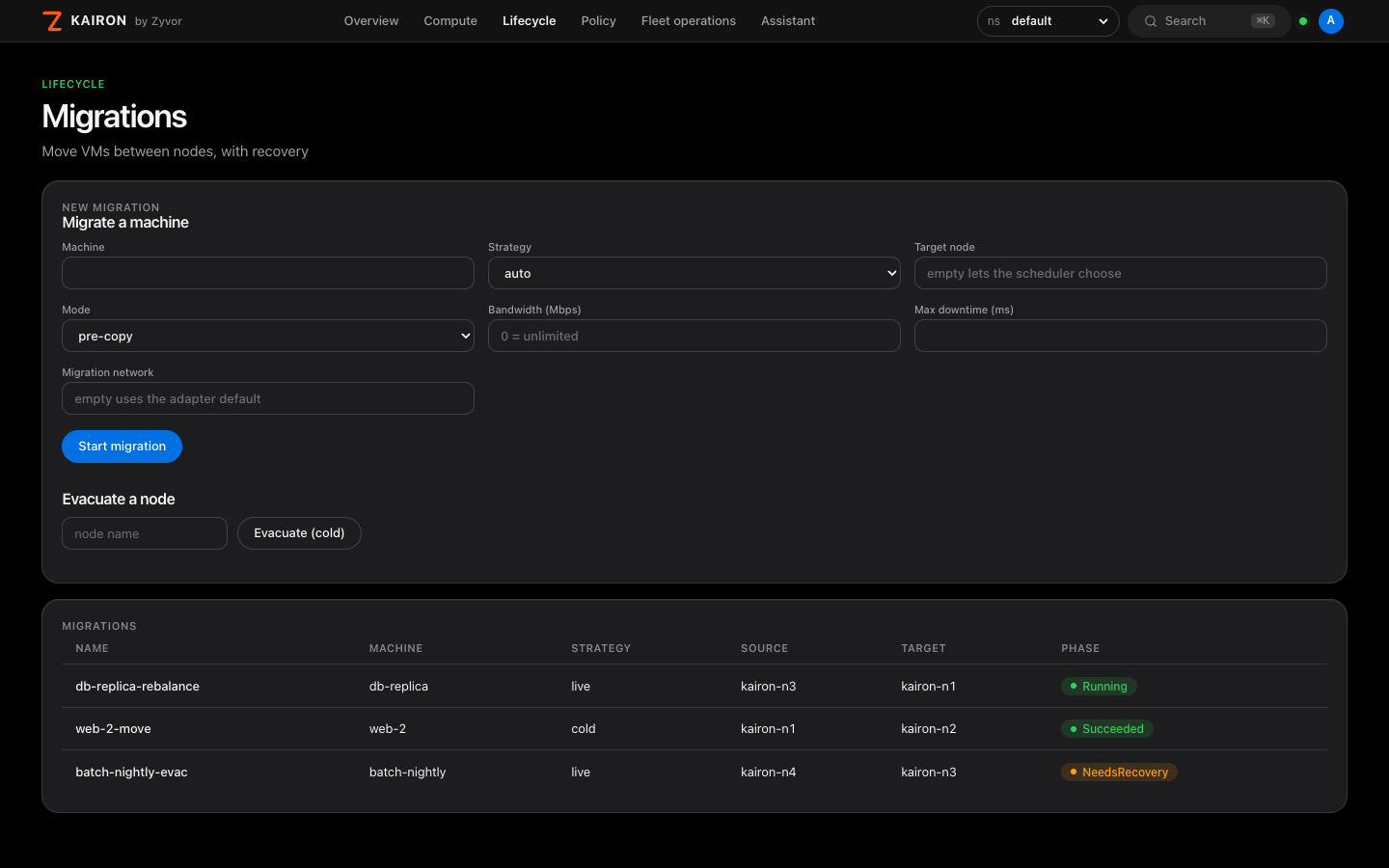Open the Assistant page
1389x868 pixels.
[788, 21]
